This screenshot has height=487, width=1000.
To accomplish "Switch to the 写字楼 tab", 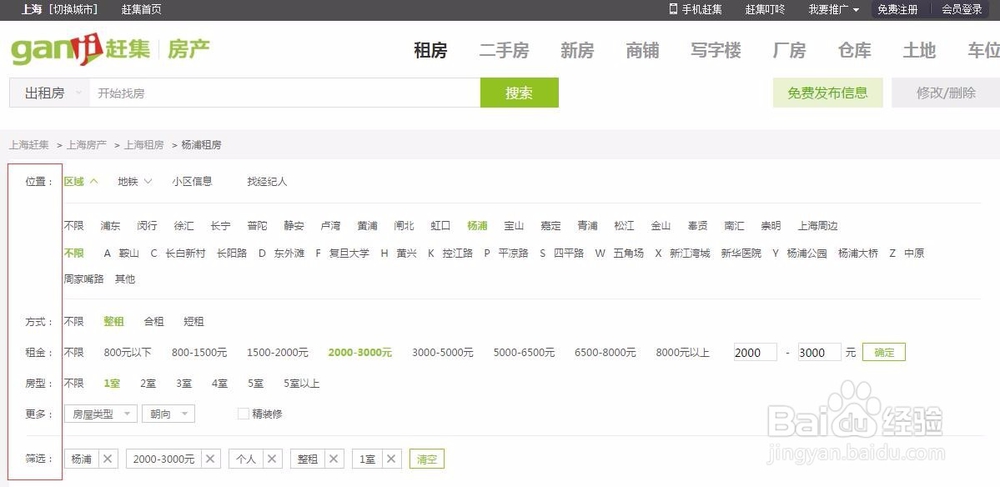I will coord(716,50).
